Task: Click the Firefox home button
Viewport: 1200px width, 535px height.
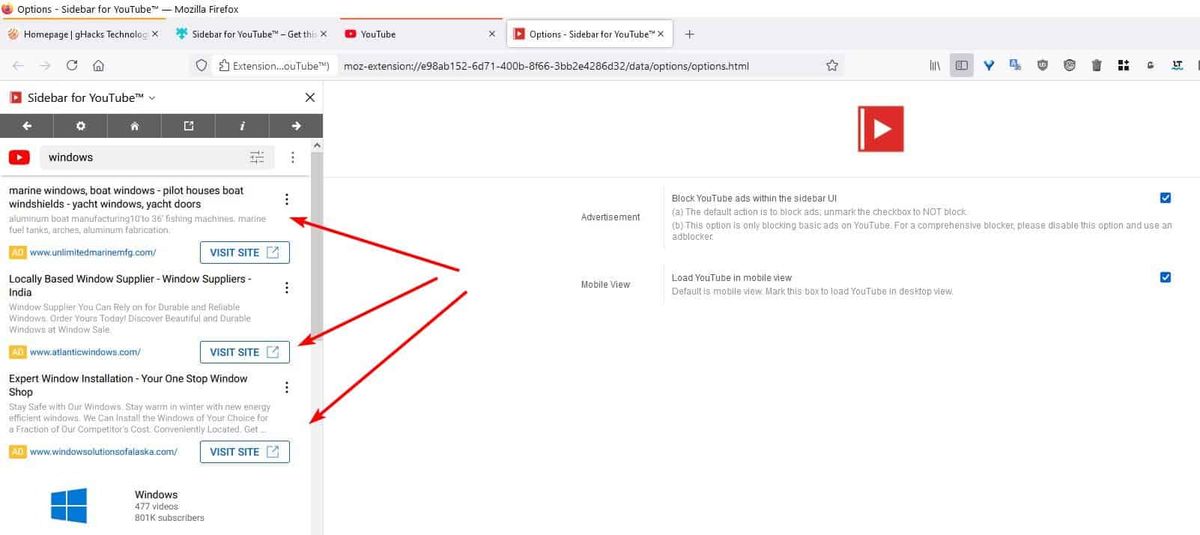Action: pos(98,65)
